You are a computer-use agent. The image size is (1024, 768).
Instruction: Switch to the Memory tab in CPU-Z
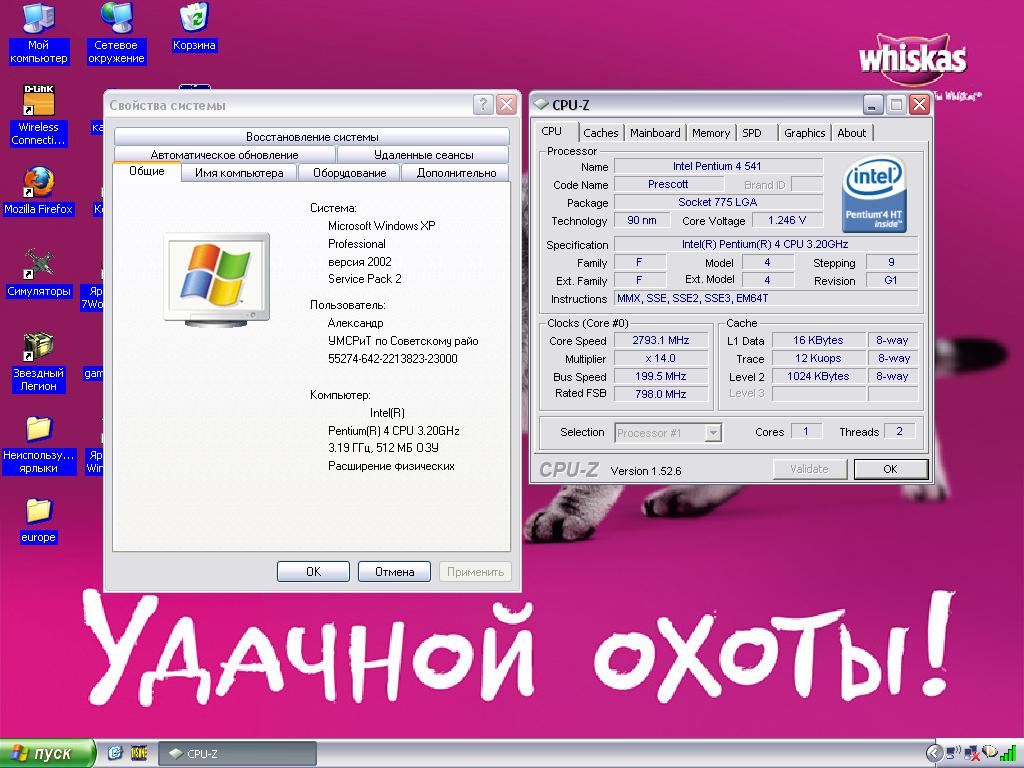point(711,133)
